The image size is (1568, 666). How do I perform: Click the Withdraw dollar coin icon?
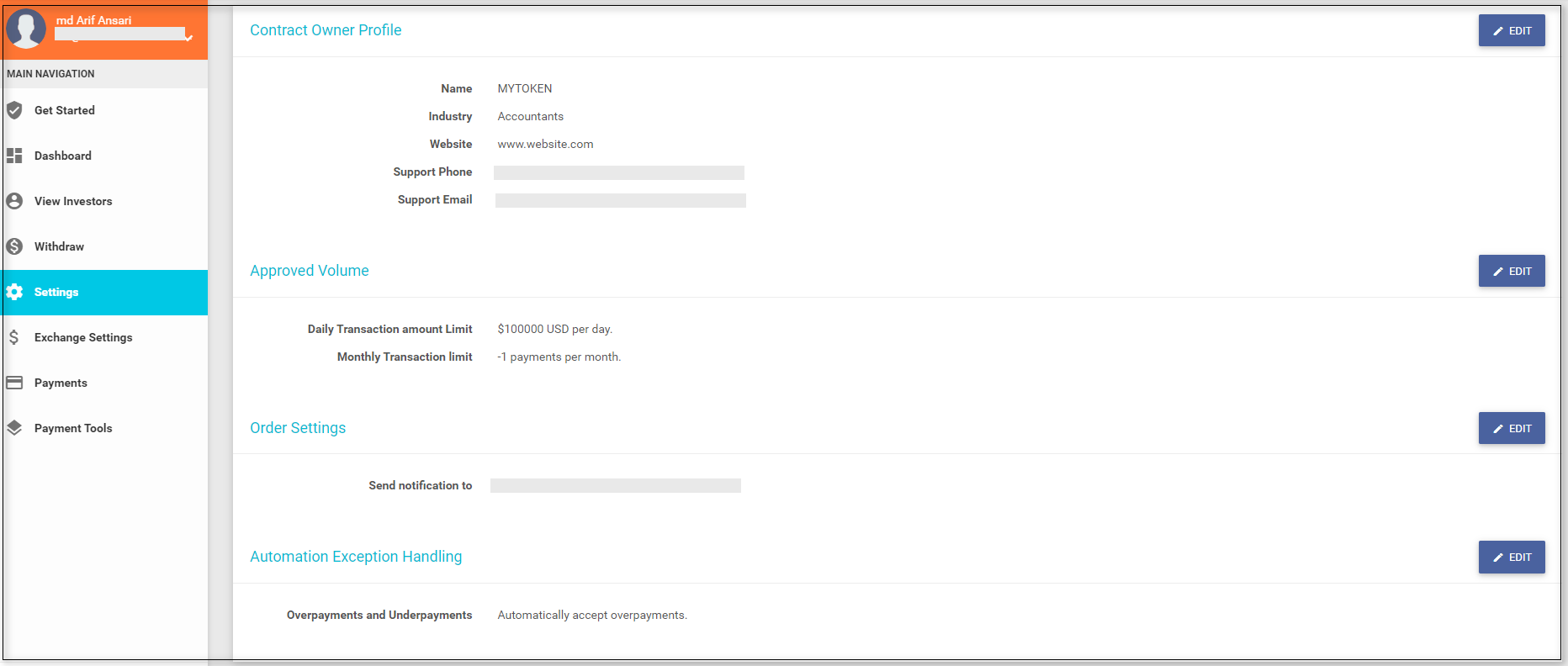(14, 246)
